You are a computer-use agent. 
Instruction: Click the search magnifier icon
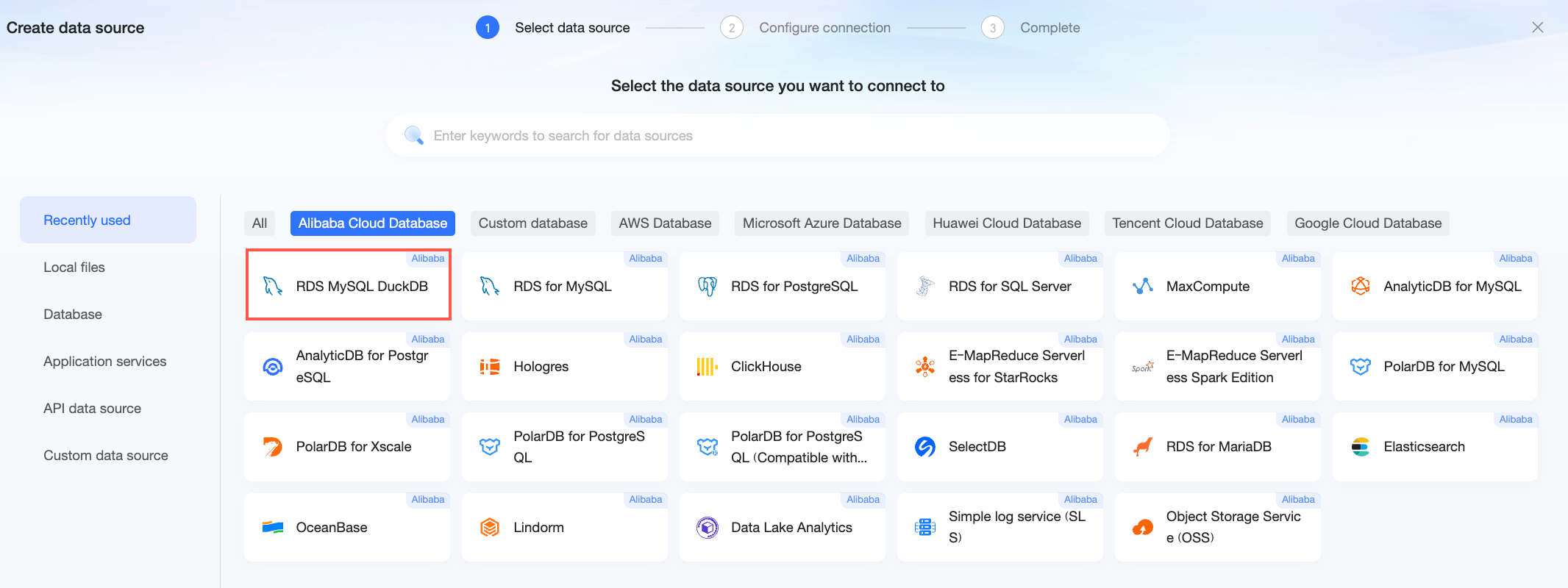click(414, 135)
